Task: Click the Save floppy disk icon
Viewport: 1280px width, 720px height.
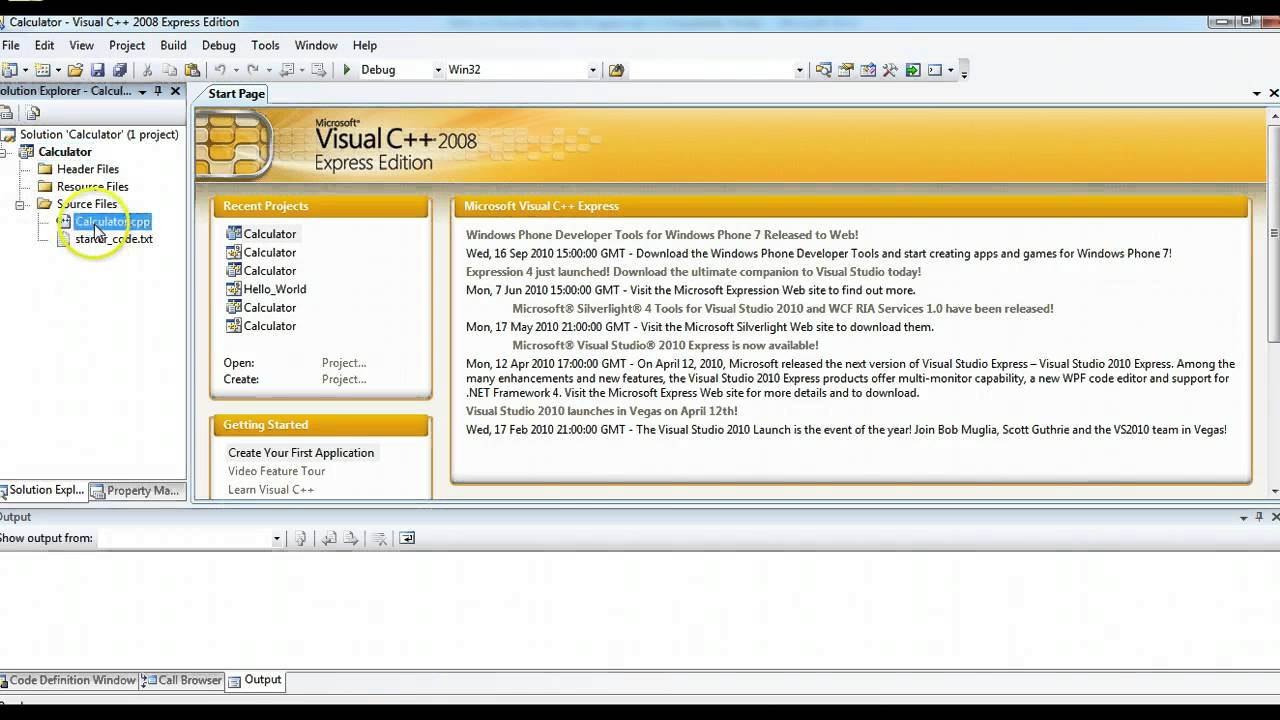Action: point(97,70)
